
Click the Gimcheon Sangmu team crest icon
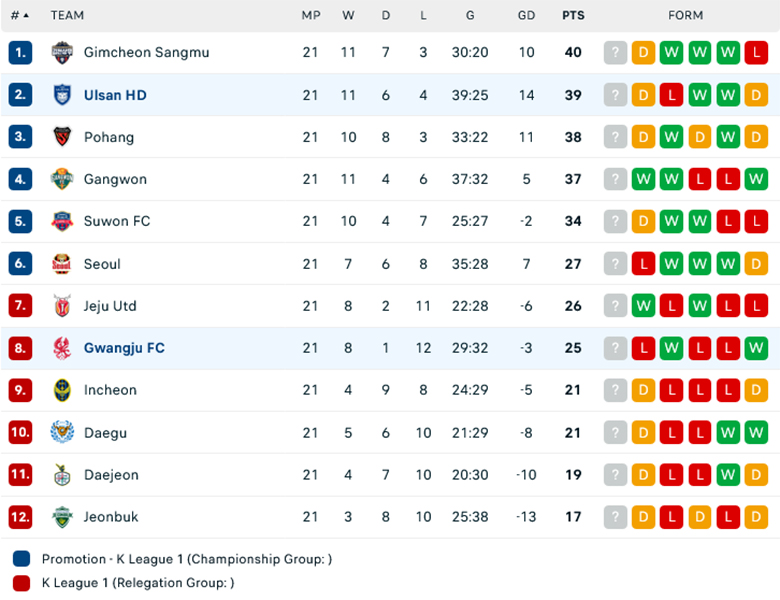coord(62,52)
